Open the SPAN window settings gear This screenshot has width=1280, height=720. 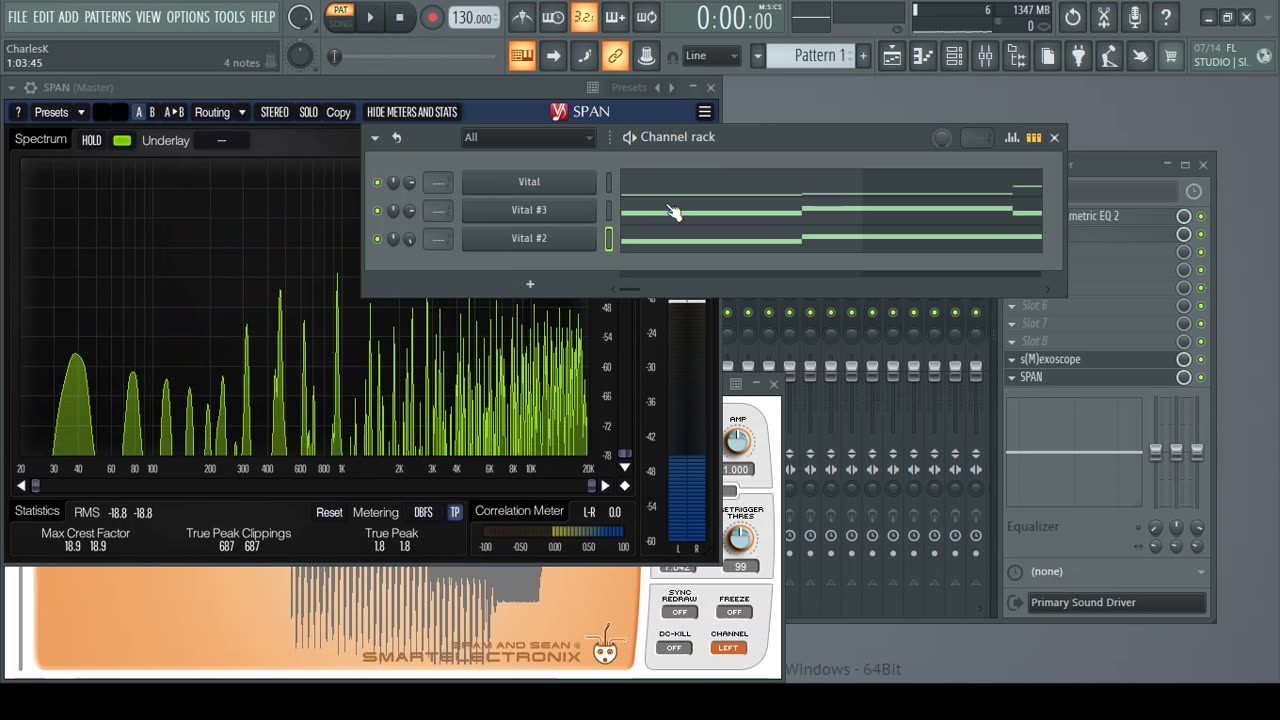30,88
